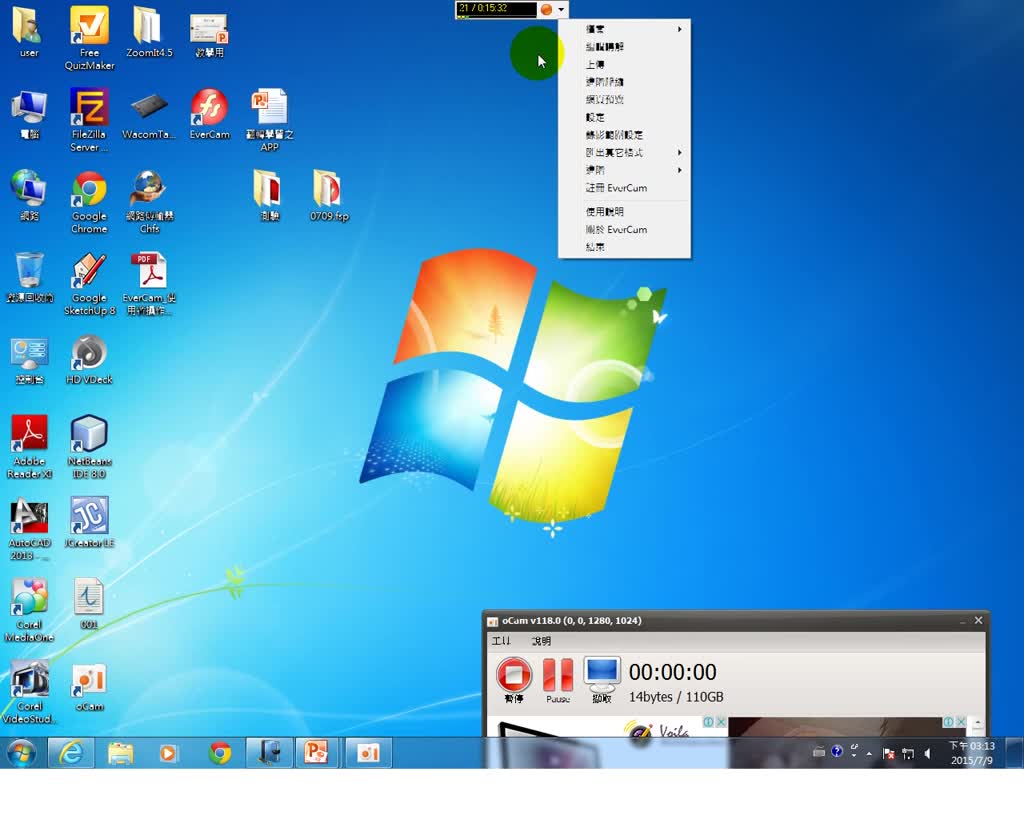1024x820 pixels.
Task: Click the taskbar clock showing 03:13
Action: (972, 753)
